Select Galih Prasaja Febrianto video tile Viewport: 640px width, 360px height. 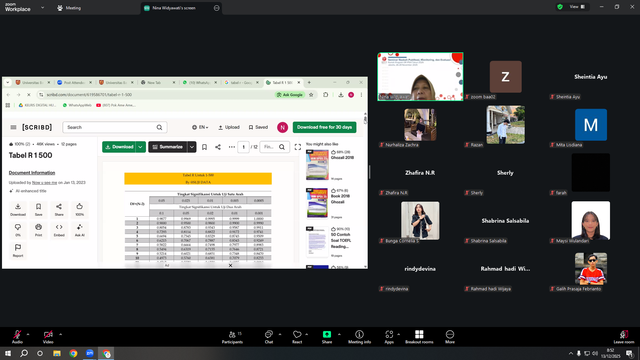[591, 269]
